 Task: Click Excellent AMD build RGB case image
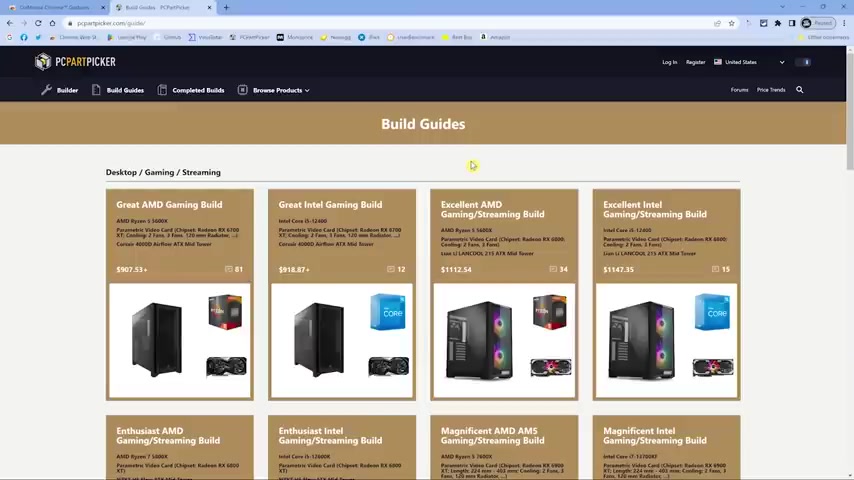click(479, 341)
